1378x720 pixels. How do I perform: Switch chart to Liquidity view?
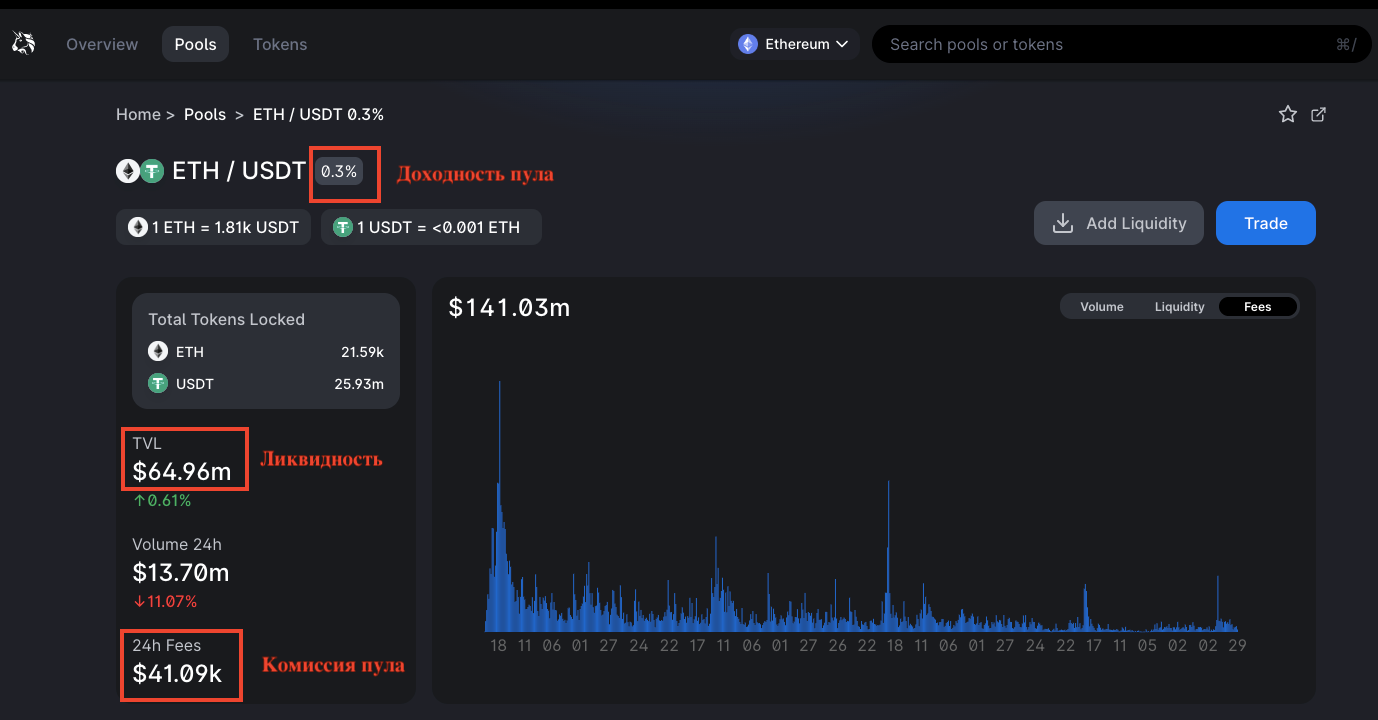(1179, 307)
